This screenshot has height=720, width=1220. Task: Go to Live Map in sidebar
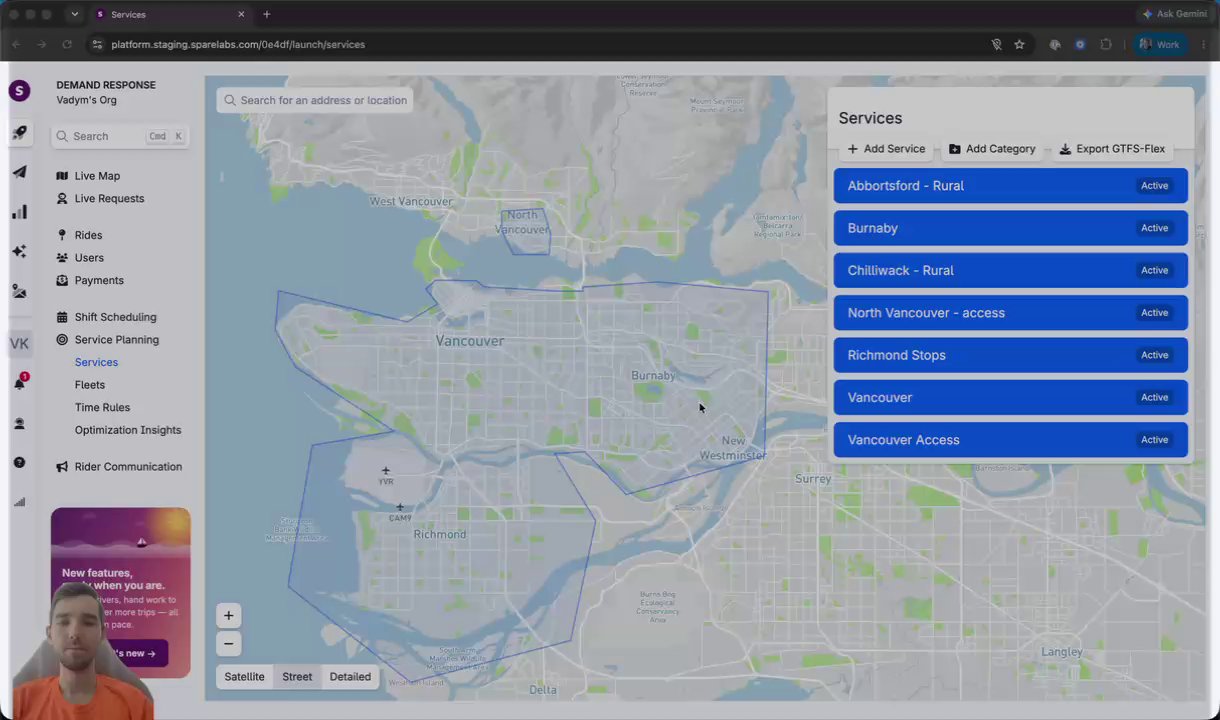pos(97,176)
